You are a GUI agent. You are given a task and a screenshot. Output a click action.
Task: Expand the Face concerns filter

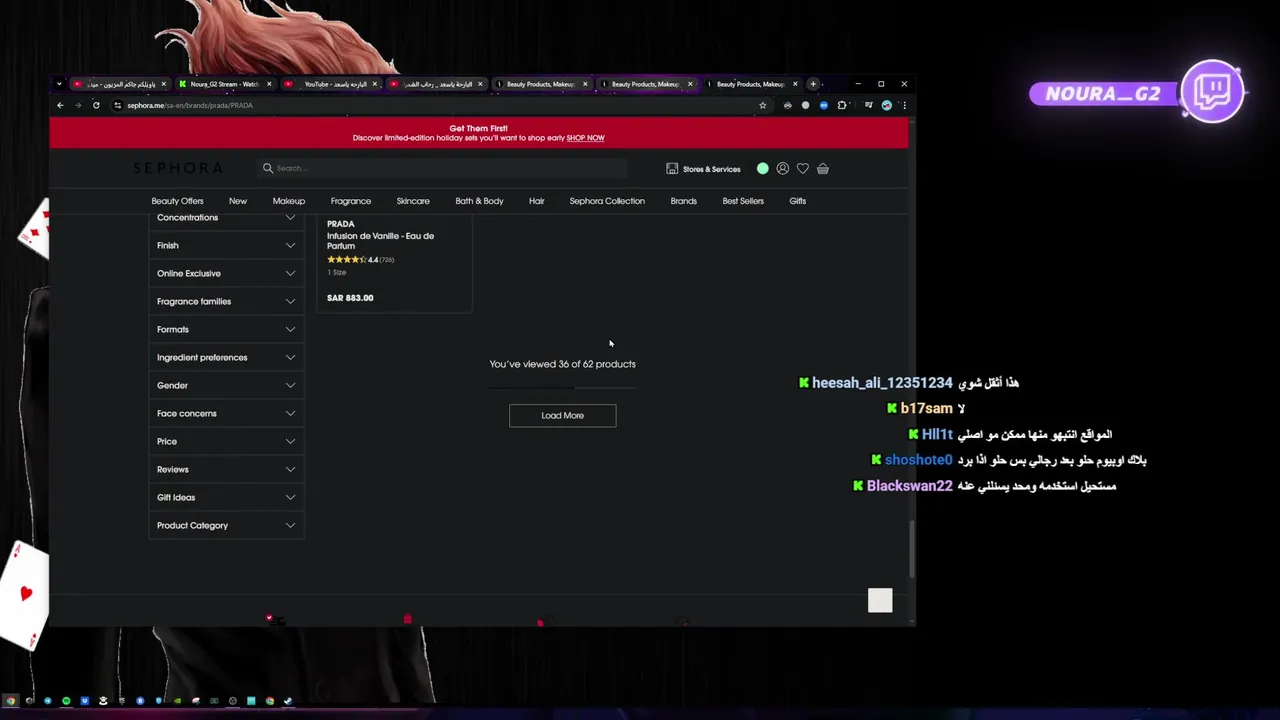tap(226, 413)
